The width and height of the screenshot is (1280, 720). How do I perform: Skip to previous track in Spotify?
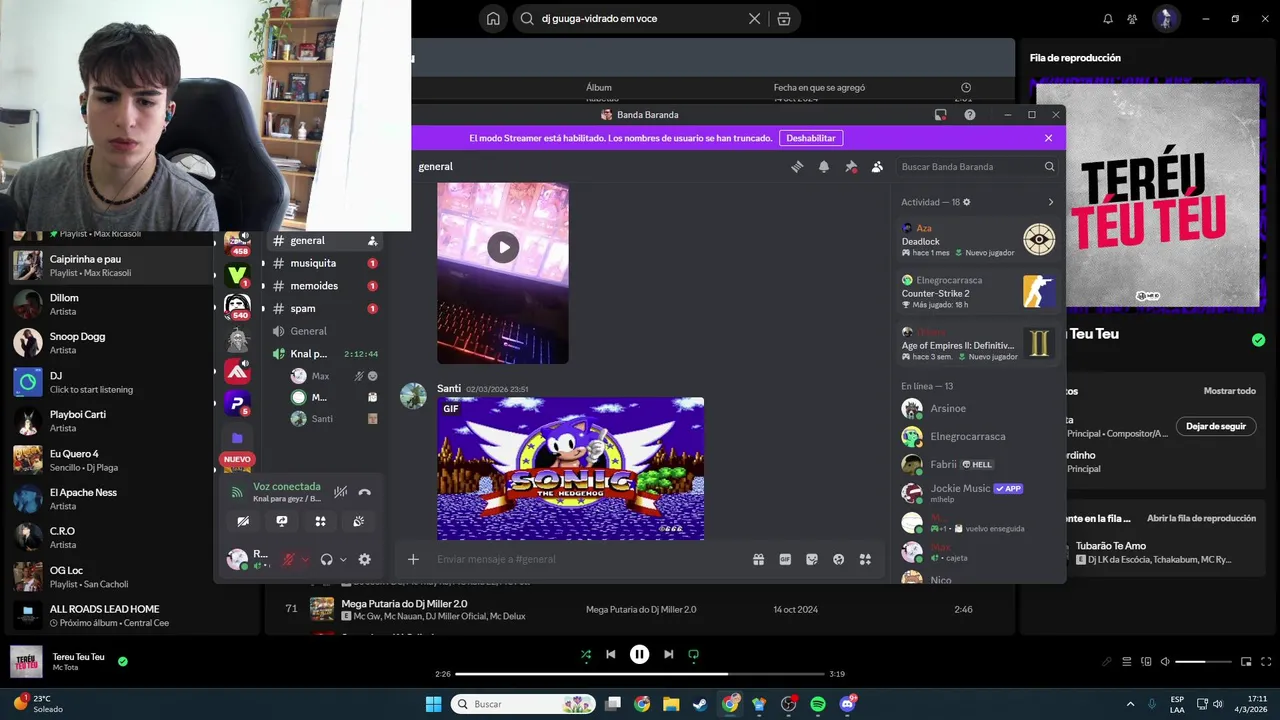[x=611, y=654]
